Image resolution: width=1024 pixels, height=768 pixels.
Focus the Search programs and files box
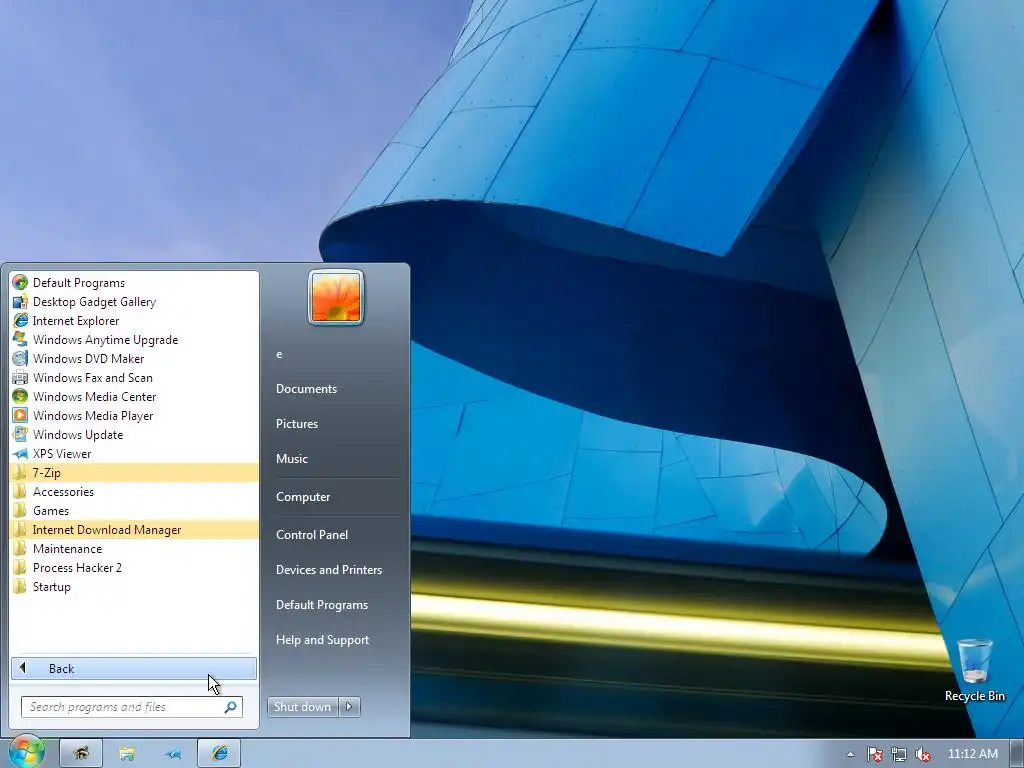coord(132,707)
